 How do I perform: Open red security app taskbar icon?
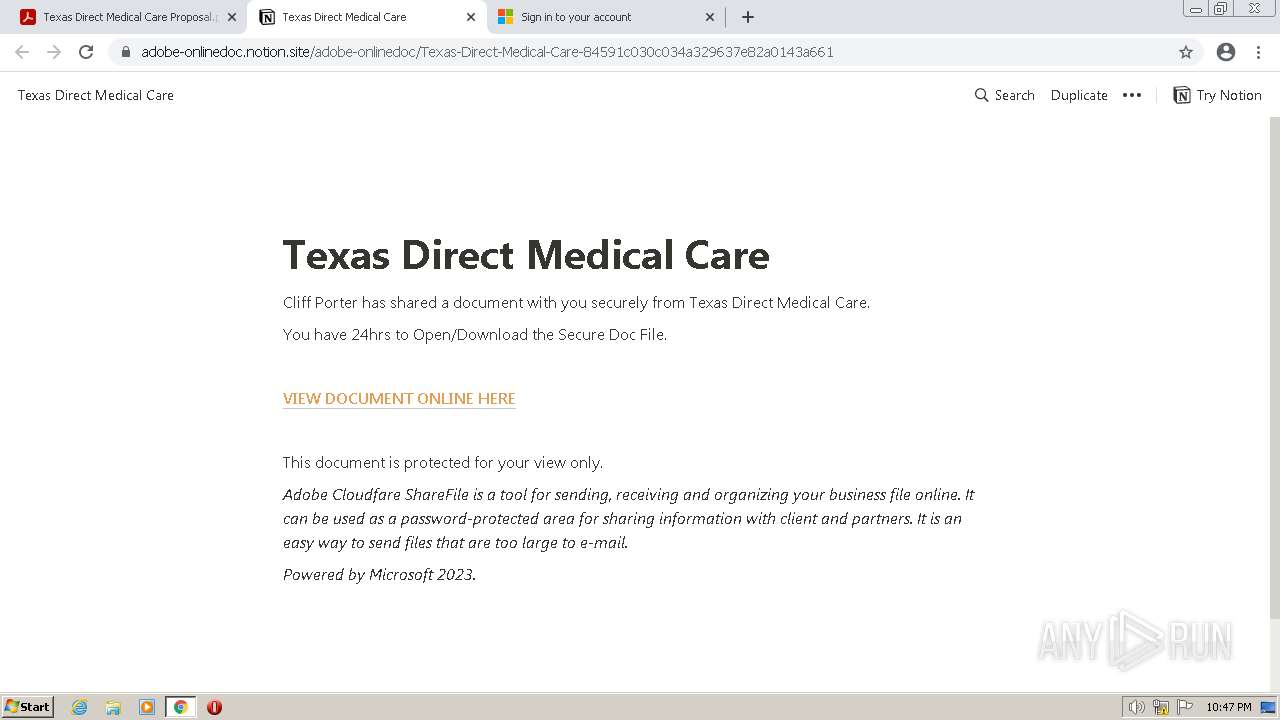[214, 707]
